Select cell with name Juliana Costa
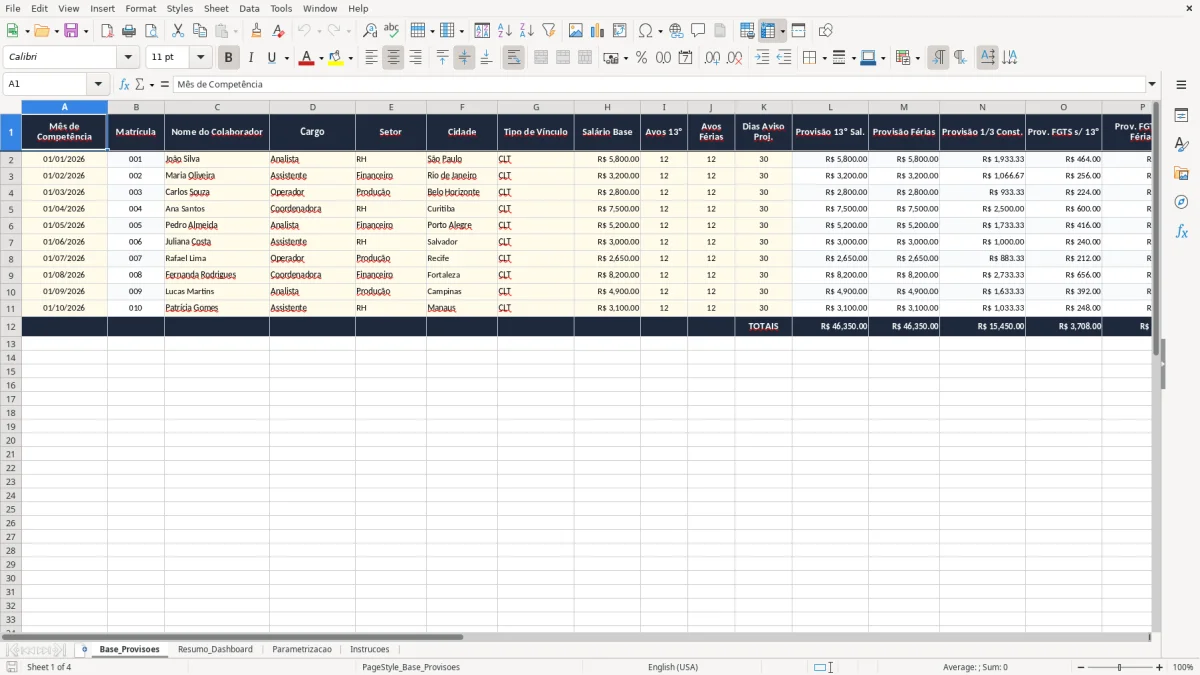 pyautogui.click(x=217, y=242)
